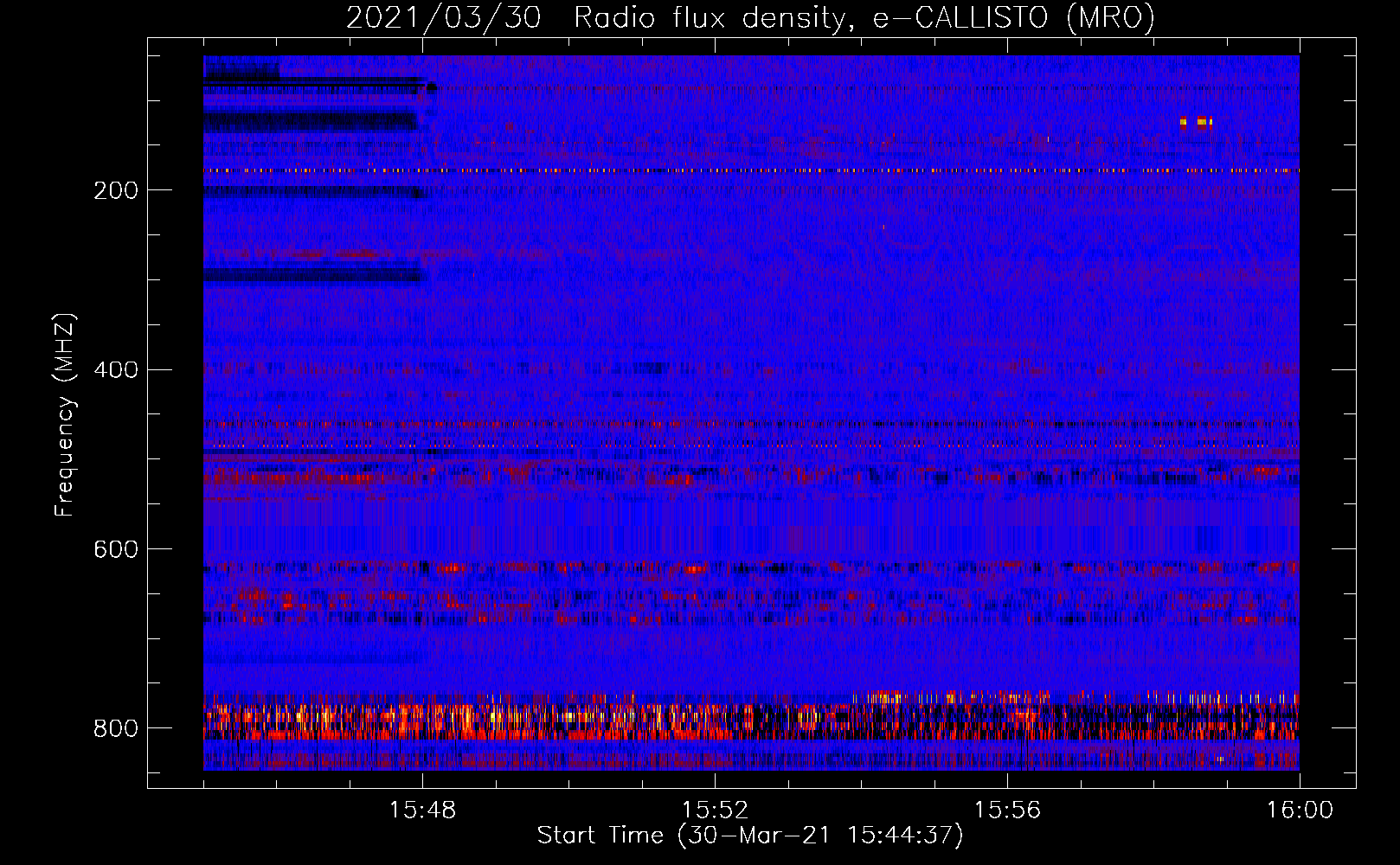Screen dimensions: 1400x865
Task: Click the 15:48 time tick label
Action: pos(422,811)
